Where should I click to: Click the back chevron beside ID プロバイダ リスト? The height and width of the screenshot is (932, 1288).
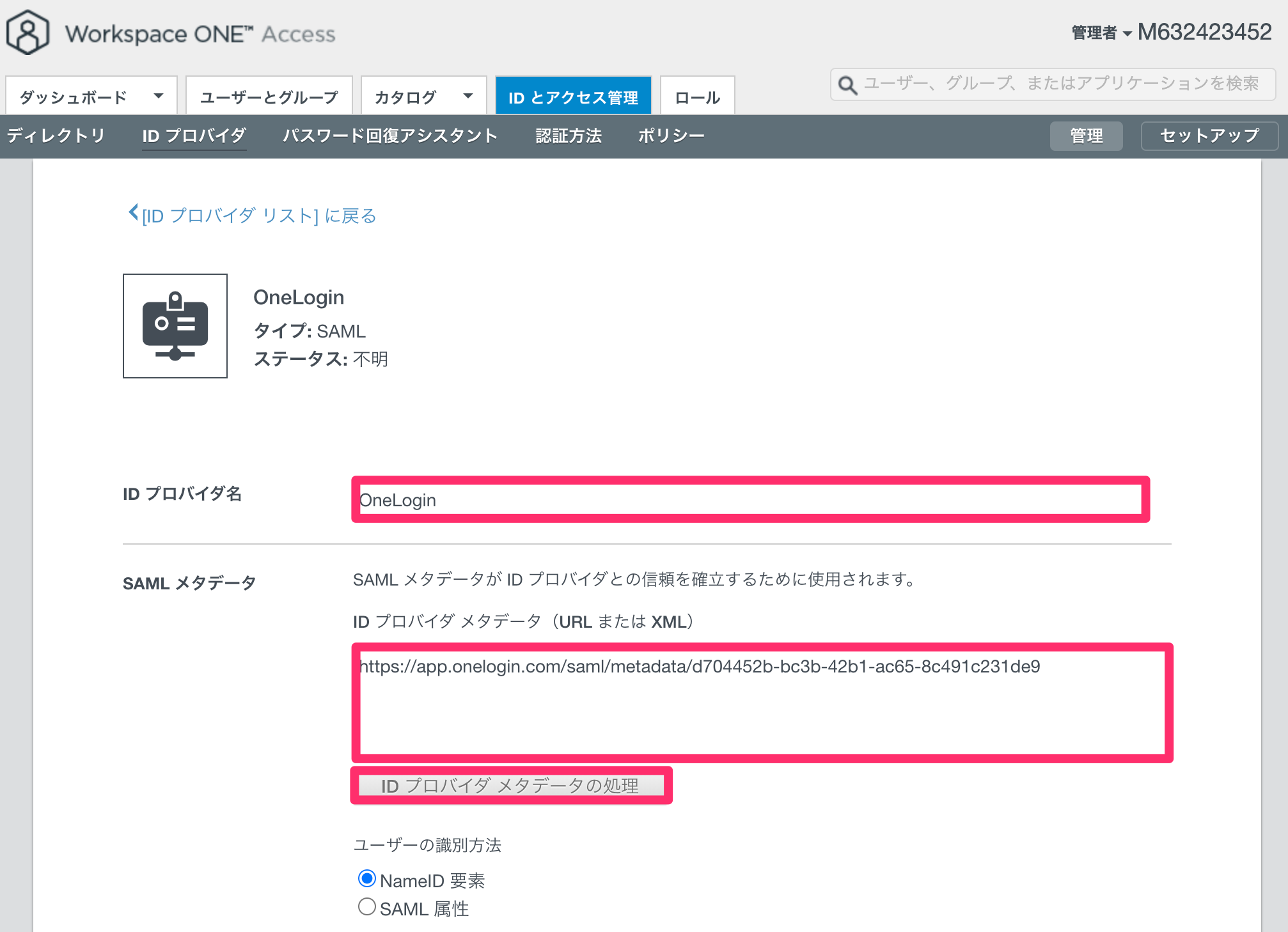(133, 212)
